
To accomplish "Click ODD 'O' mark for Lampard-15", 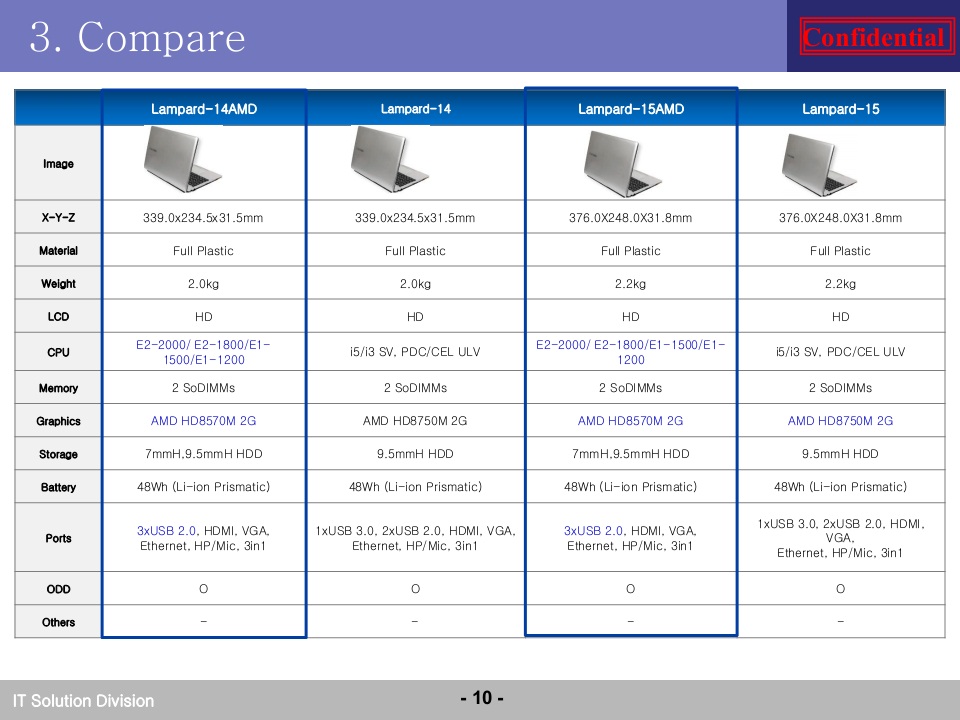I will click(841, 588).
